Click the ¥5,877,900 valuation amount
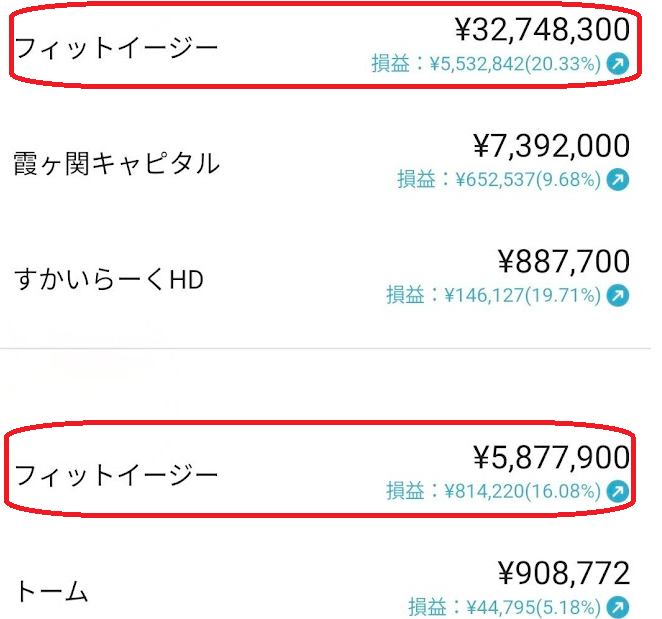Image resolution: width=662 pixels, height=619 pixels. coord(551,457)
